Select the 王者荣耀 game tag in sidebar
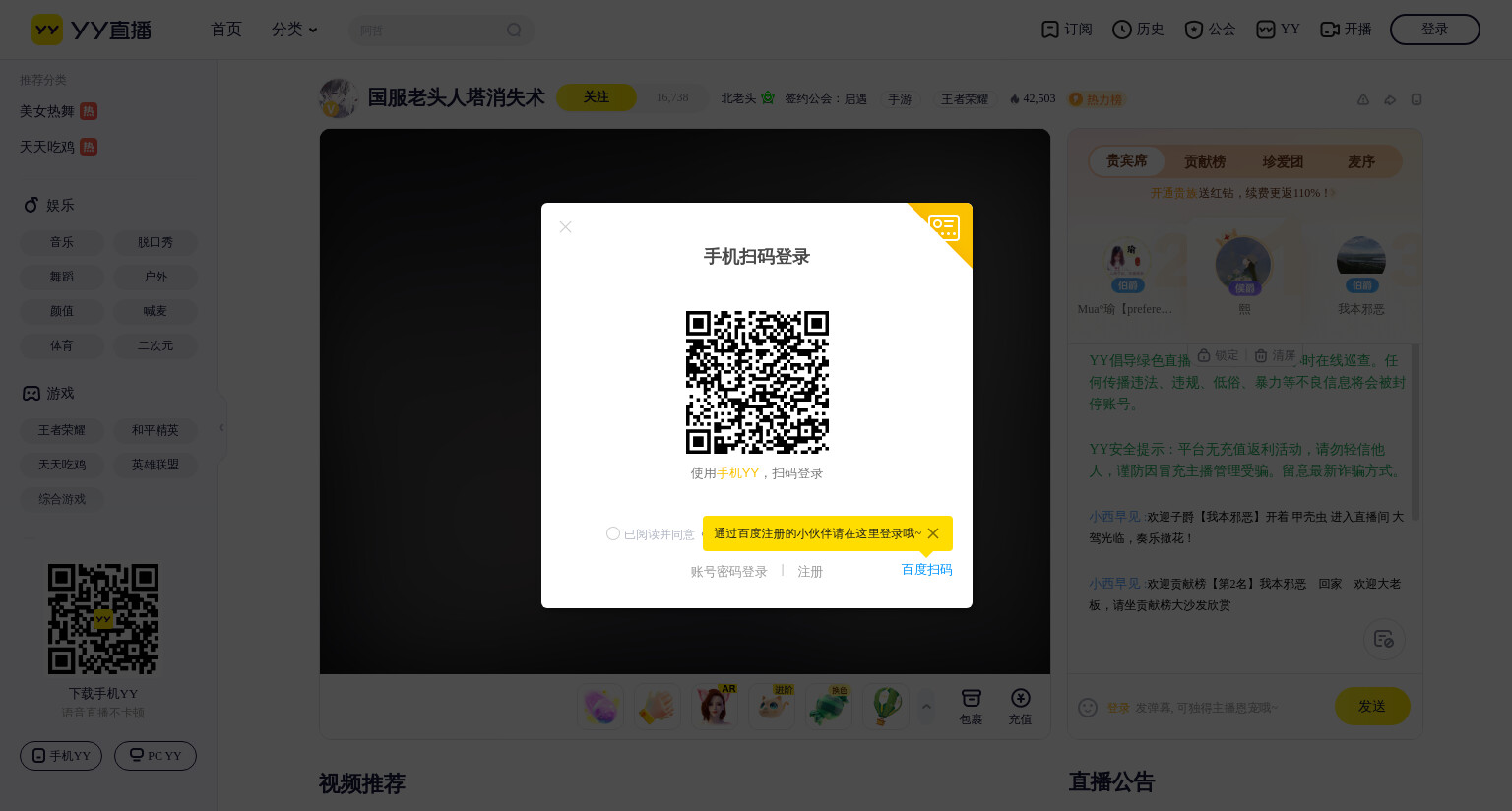1512x811 pixels. [x=62, y=430]
